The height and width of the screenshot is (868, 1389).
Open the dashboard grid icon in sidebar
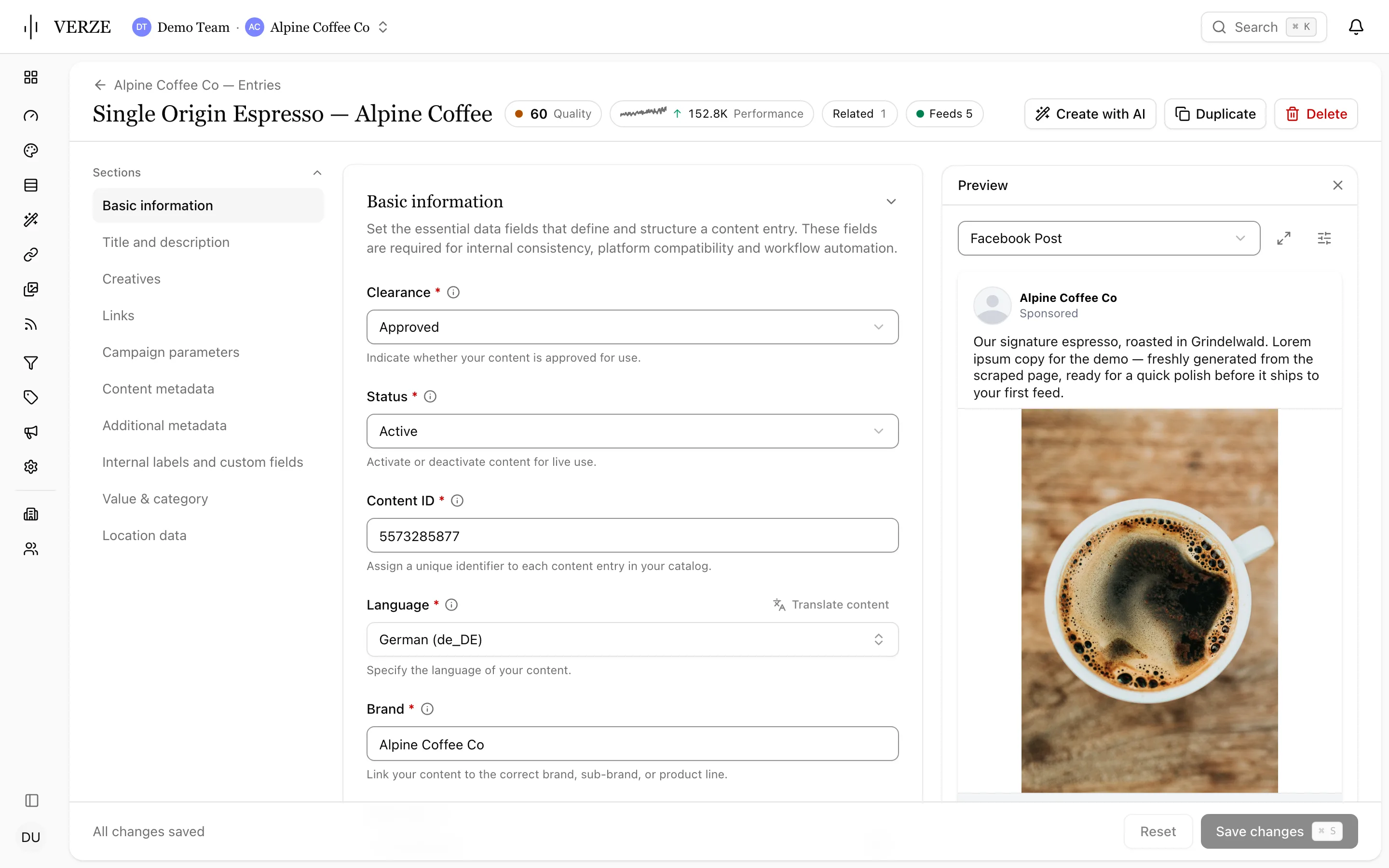click(x=31, y=77)
